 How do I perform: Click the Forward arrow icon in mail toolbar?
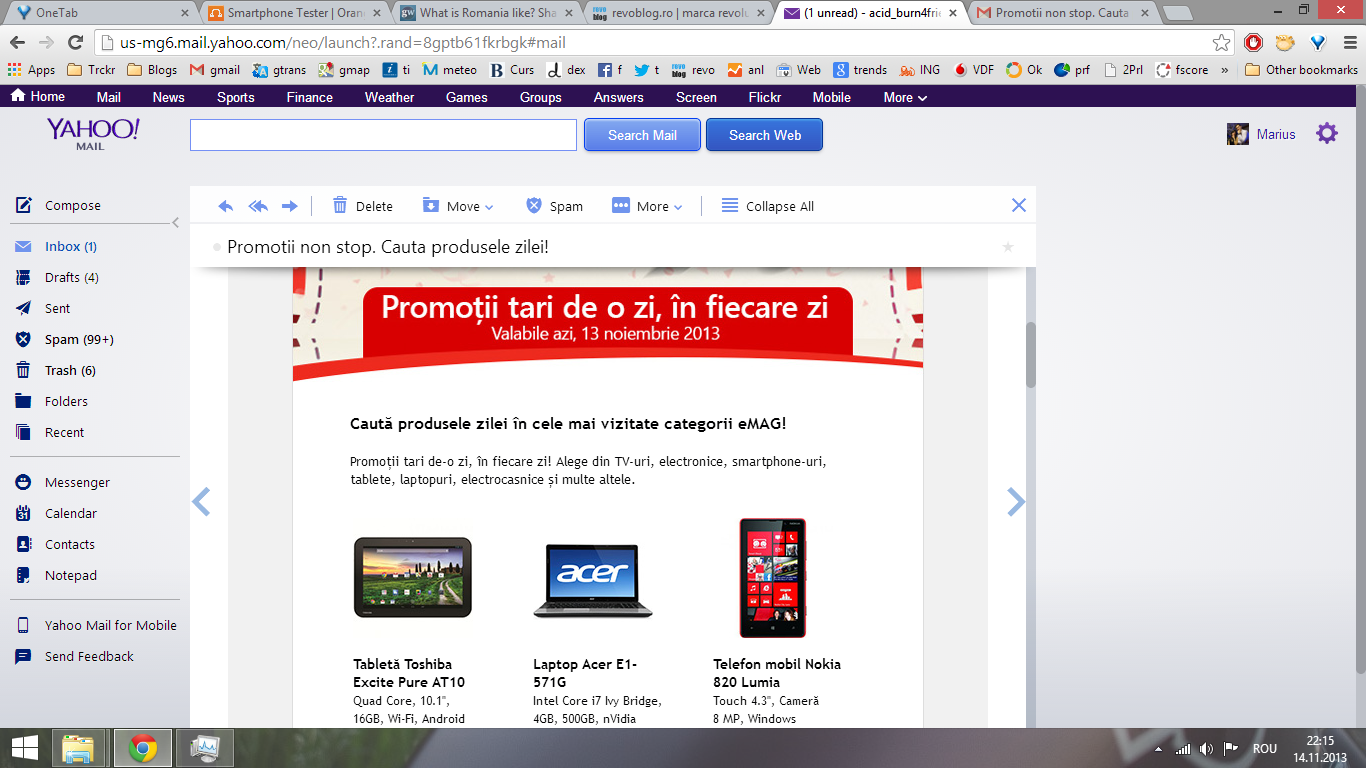coord(290,206)
